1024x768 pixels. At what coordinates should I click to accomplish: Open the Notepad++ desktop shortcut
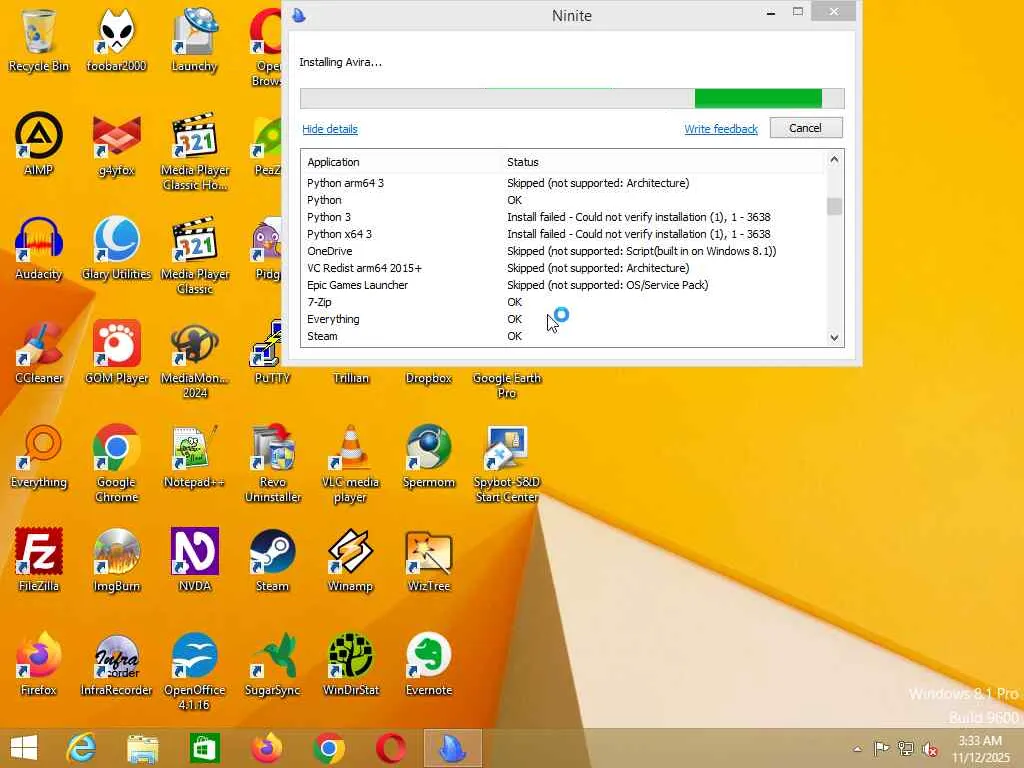coord(194,456)
